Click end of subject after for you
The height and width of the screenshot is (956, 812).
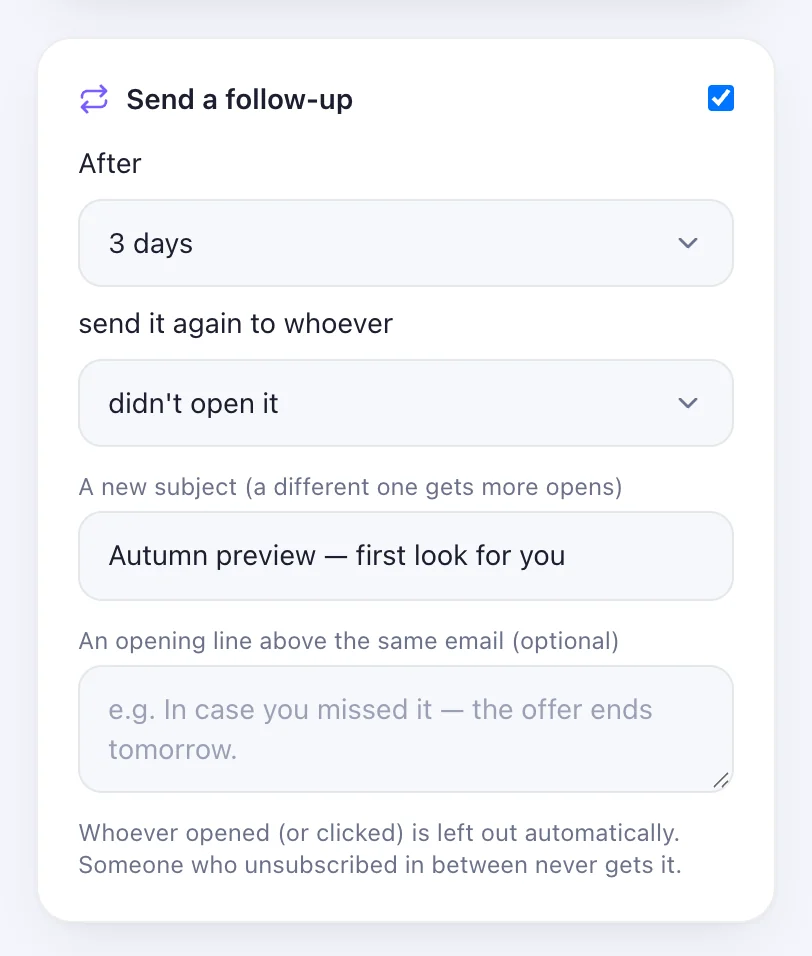567,556
